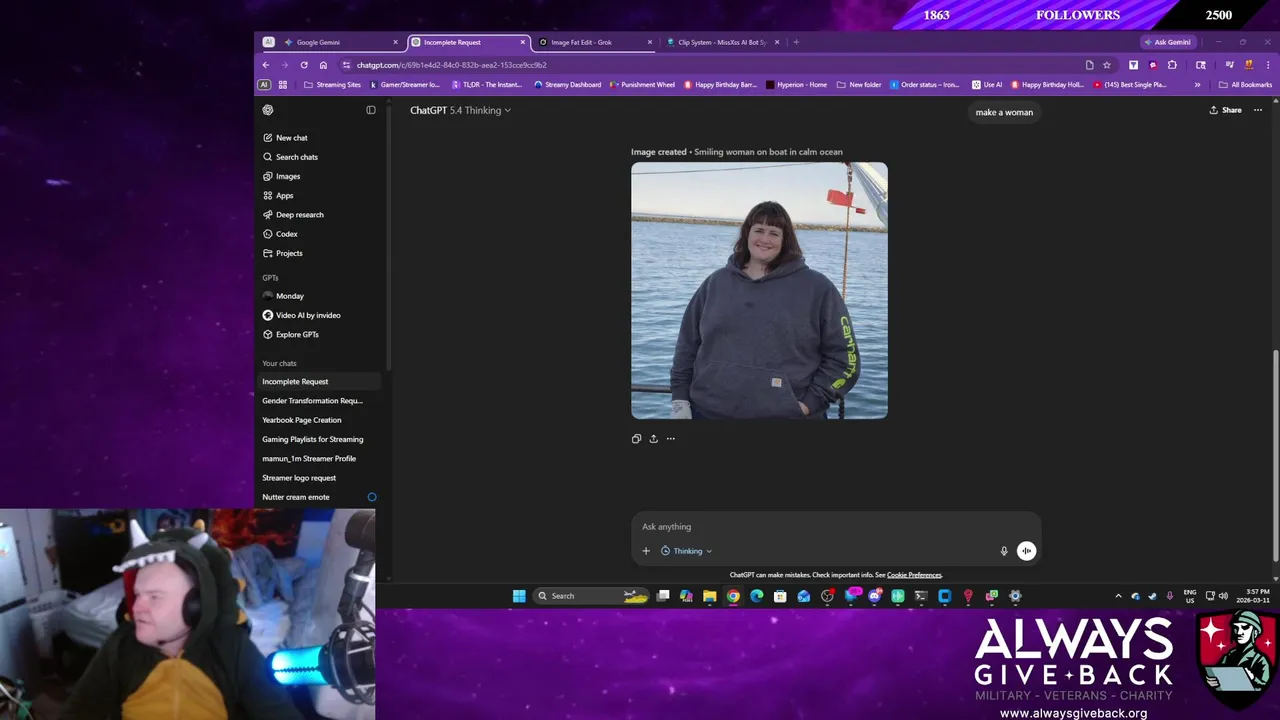Click the generated woman on boat image
The image size is (1280, 720).
click(759, 290)
